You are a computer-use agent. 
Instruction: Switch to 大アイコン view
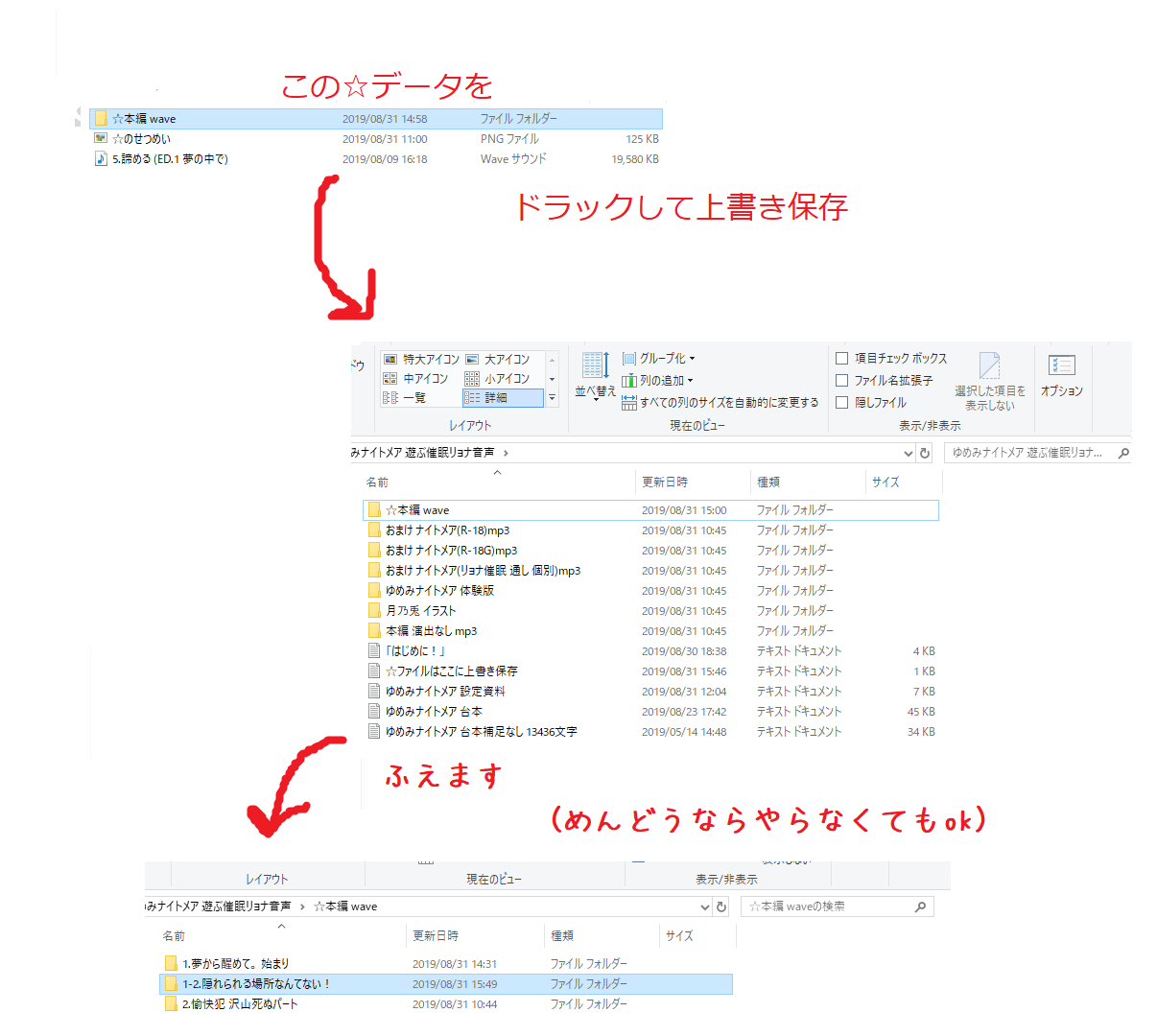point(498,359)
